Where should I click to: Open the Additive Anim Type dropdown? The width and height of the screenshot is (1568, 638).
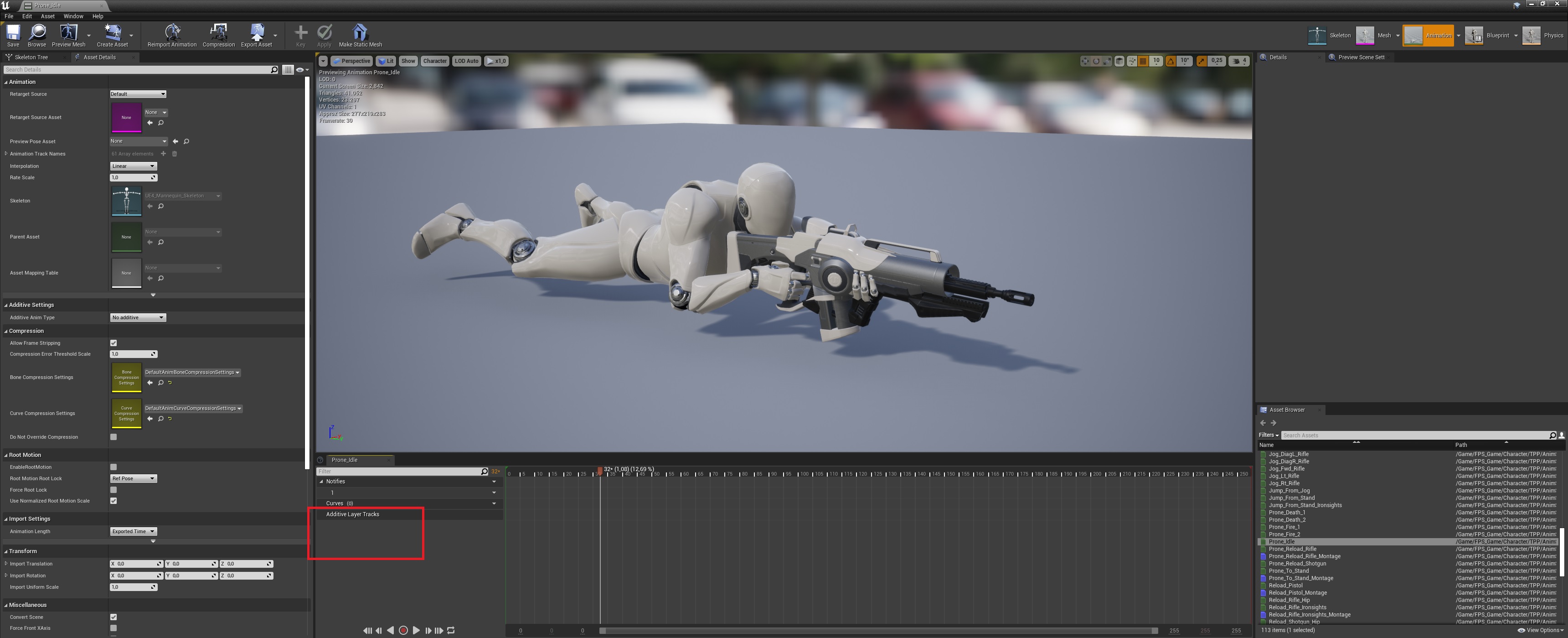coord(138,317)
